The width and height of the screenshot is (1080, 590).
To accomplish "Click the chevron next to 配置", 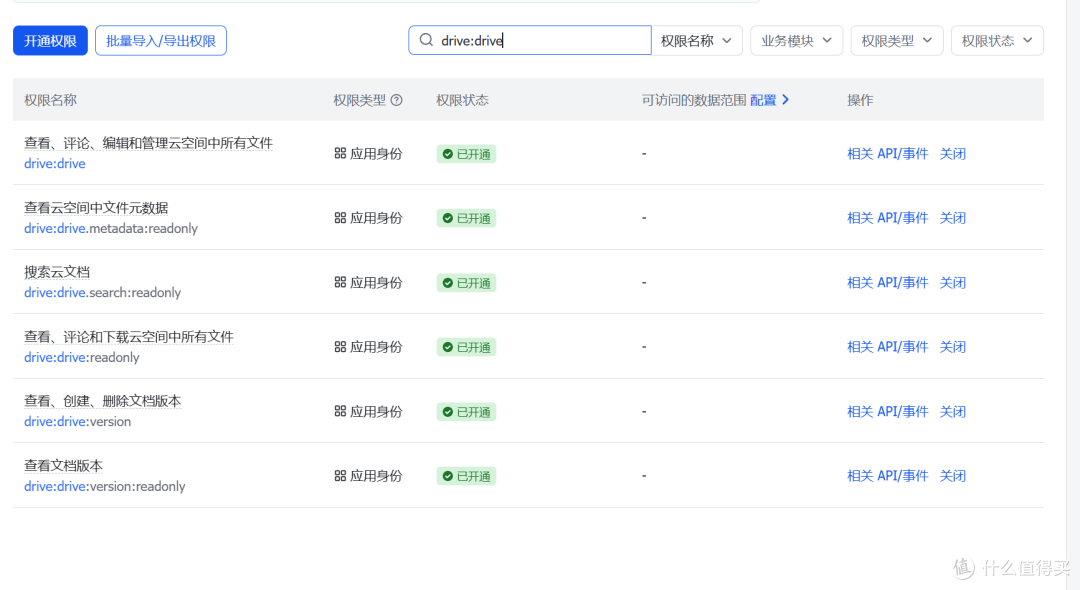I will point(786,100).
